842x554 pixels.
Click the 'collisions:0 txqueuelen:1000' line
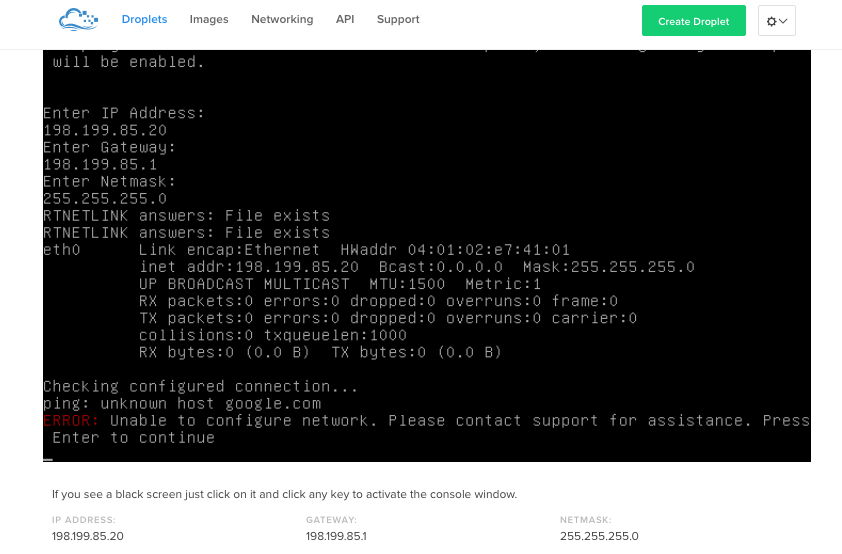[x=273, y=336]
